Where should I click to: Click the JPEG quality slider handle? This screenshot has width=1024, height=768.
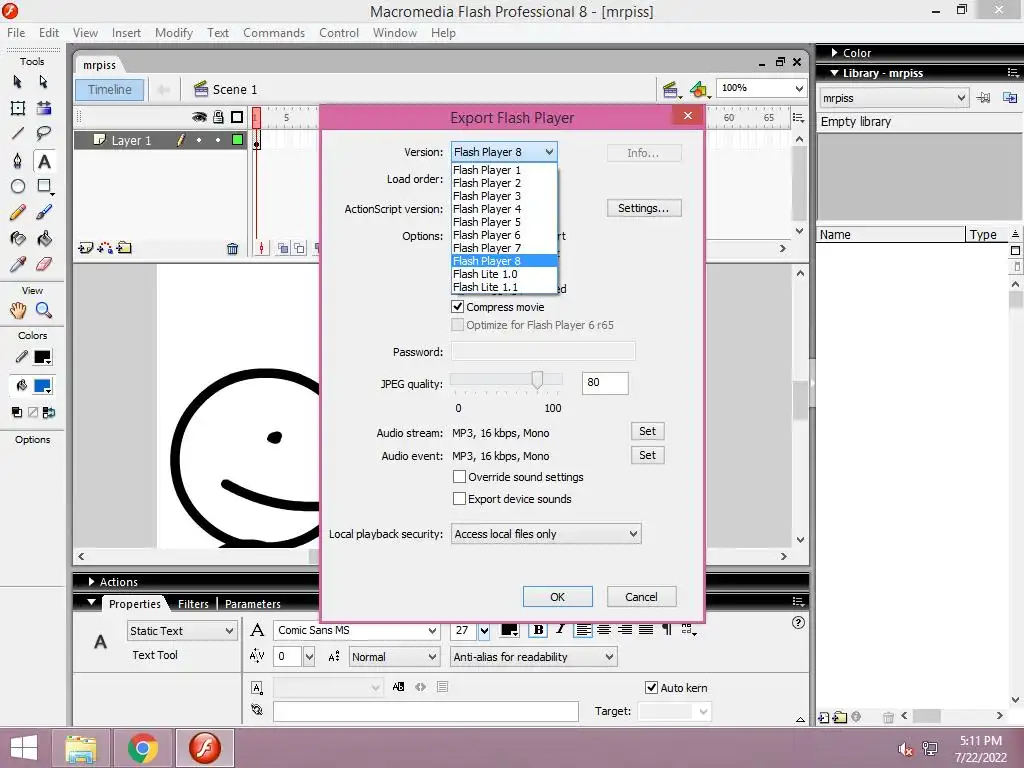click(537, 379)
